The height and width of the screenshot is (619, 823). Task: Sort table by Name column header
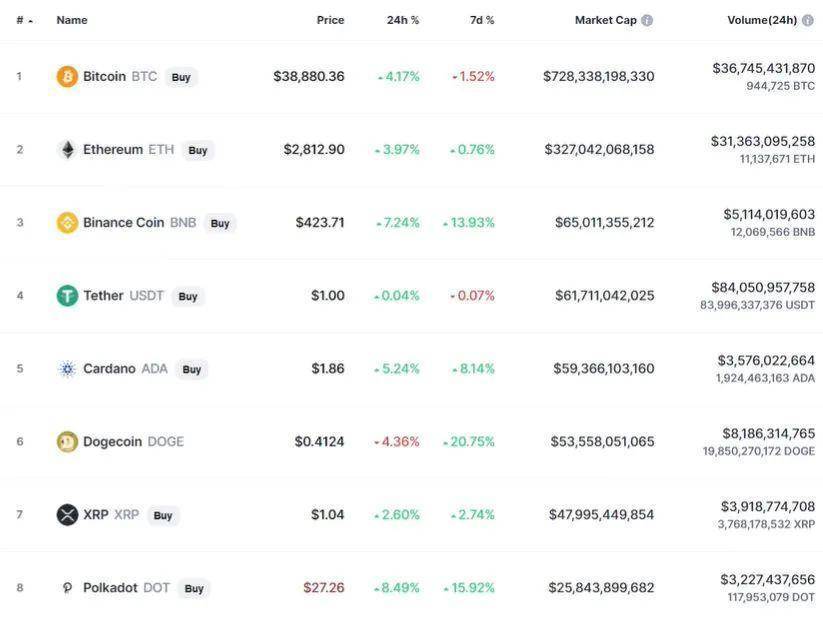[x=72, y=20]
